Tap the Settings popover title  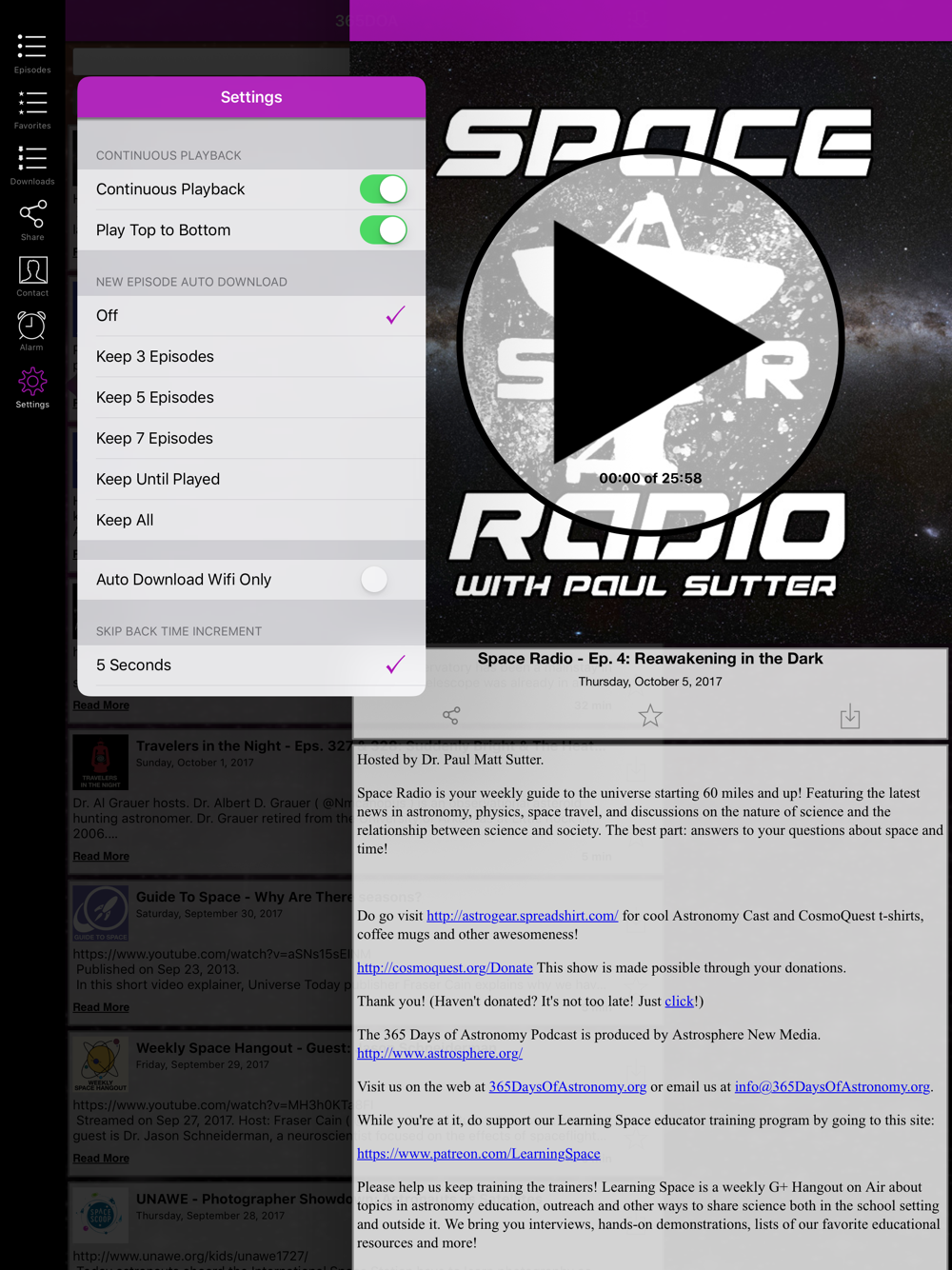(x=251, y=97)
